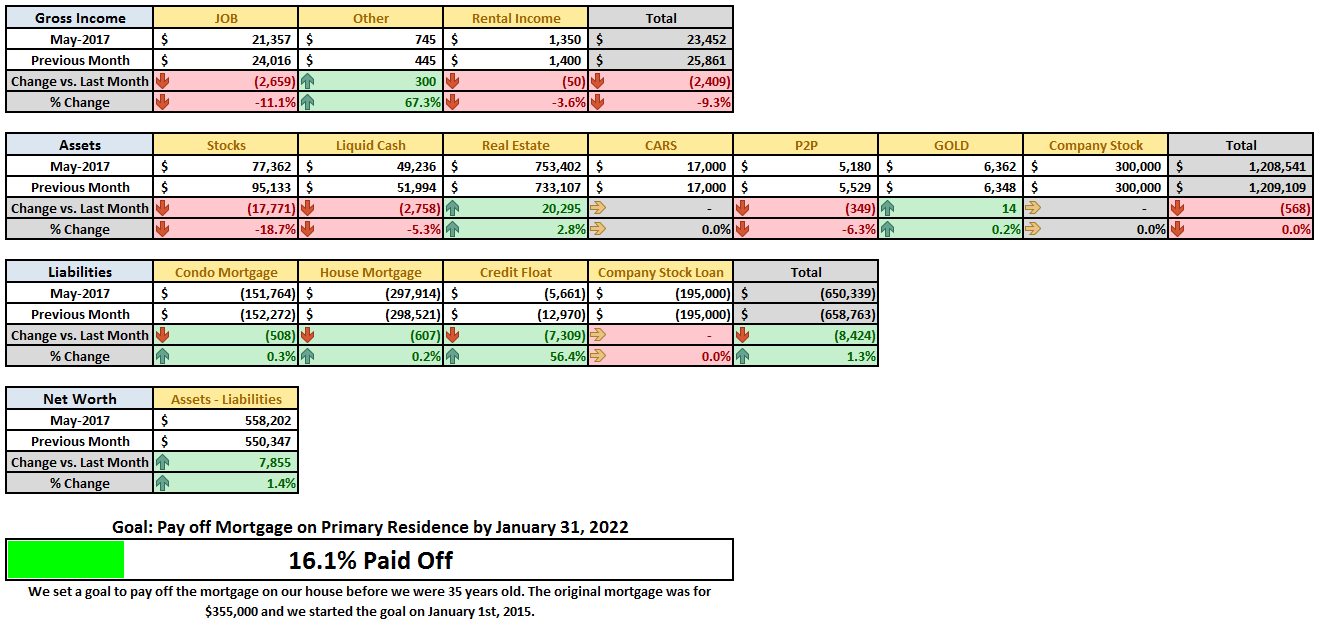
Task: Select the May-2017 Real Estate value 753,402
Action: (516, 166)
